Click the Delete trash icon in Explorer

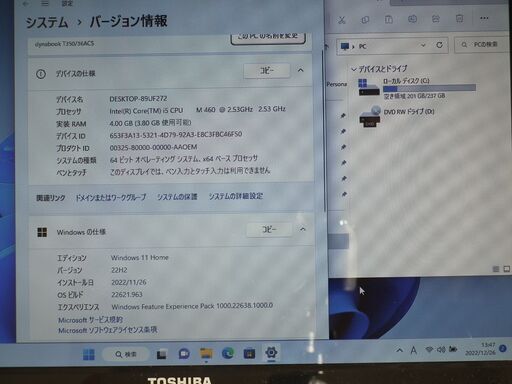point(460,18)
